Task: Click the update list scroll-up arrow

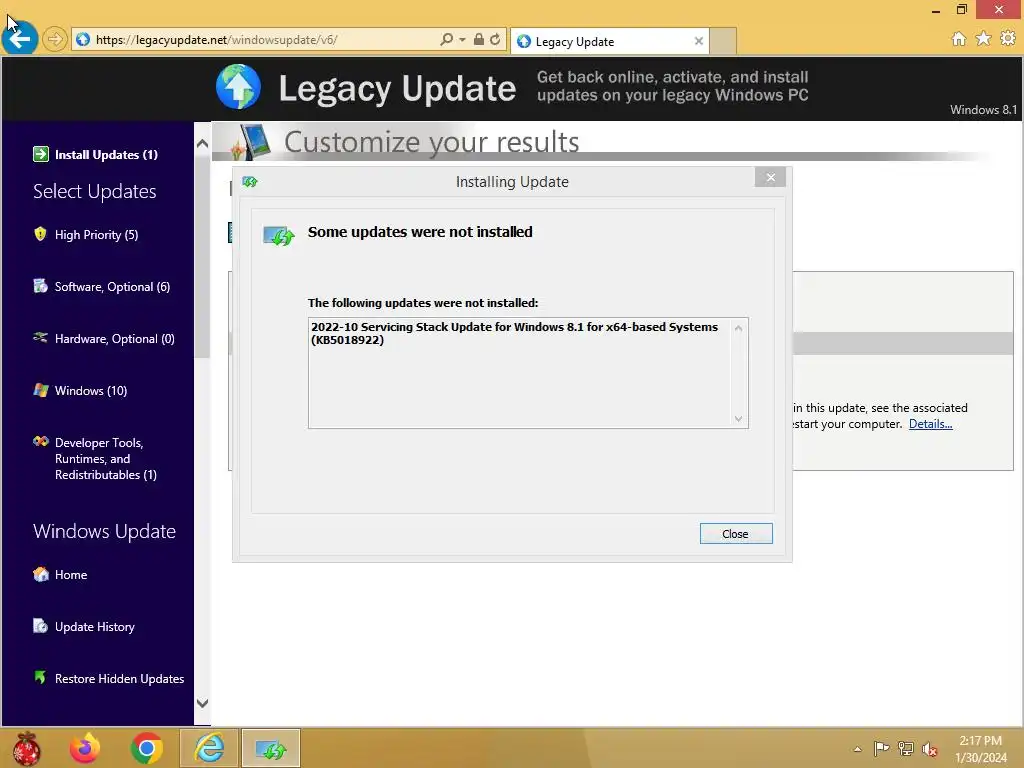Action: (x=739, y=328)
